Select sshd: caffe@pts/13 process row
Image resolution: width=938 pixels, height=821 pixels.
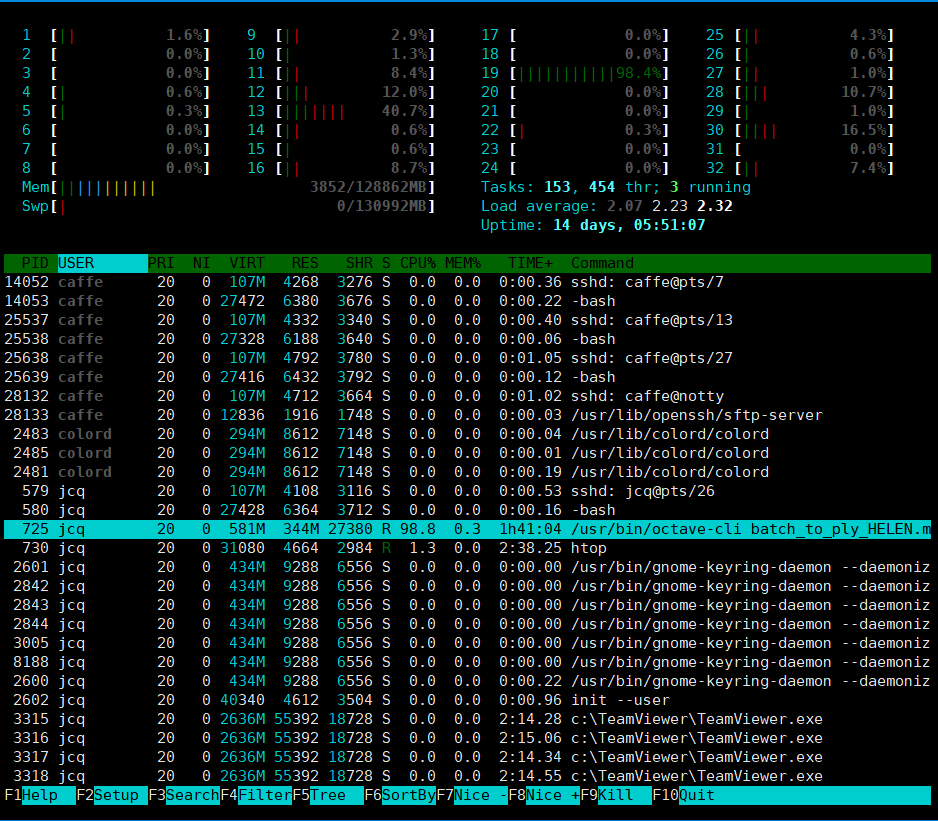467,320
